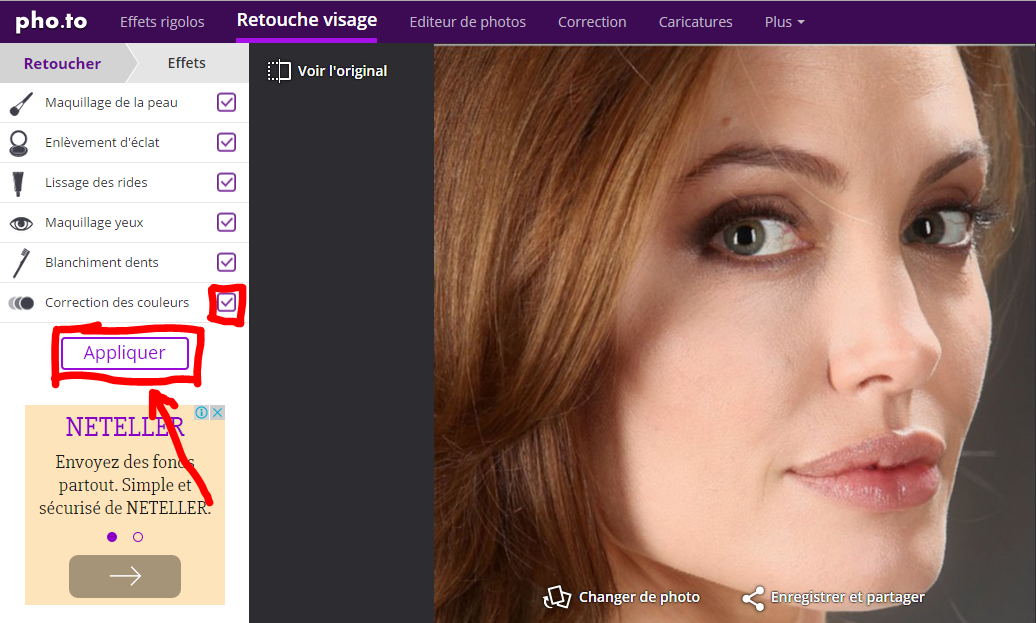Click Changer de photo text
1036x623 pixels.
click(x=639, y=597)
